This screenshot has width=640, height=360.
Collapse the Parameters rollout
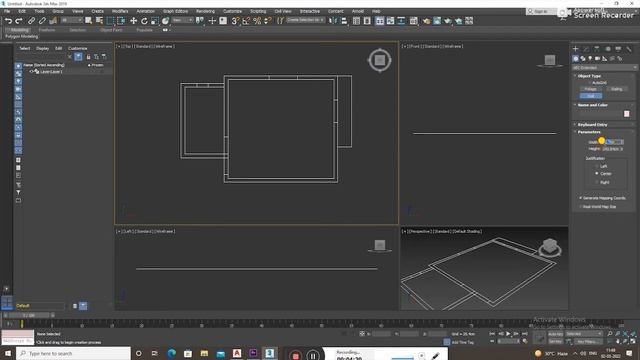pos(589,132)
